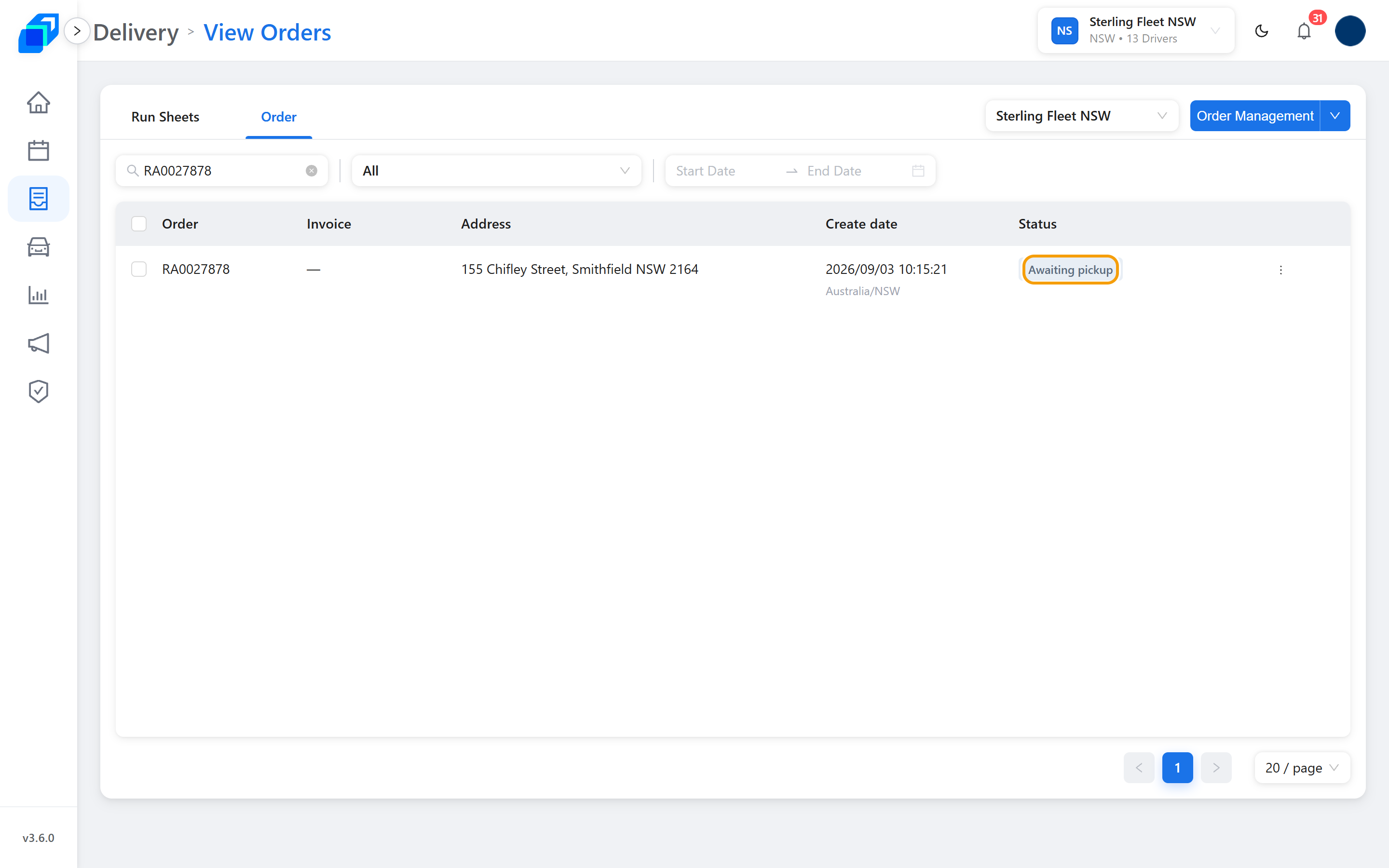Switch to the Order tab
This screenshot has width=1389, height=868.
(x=279, y=117)
